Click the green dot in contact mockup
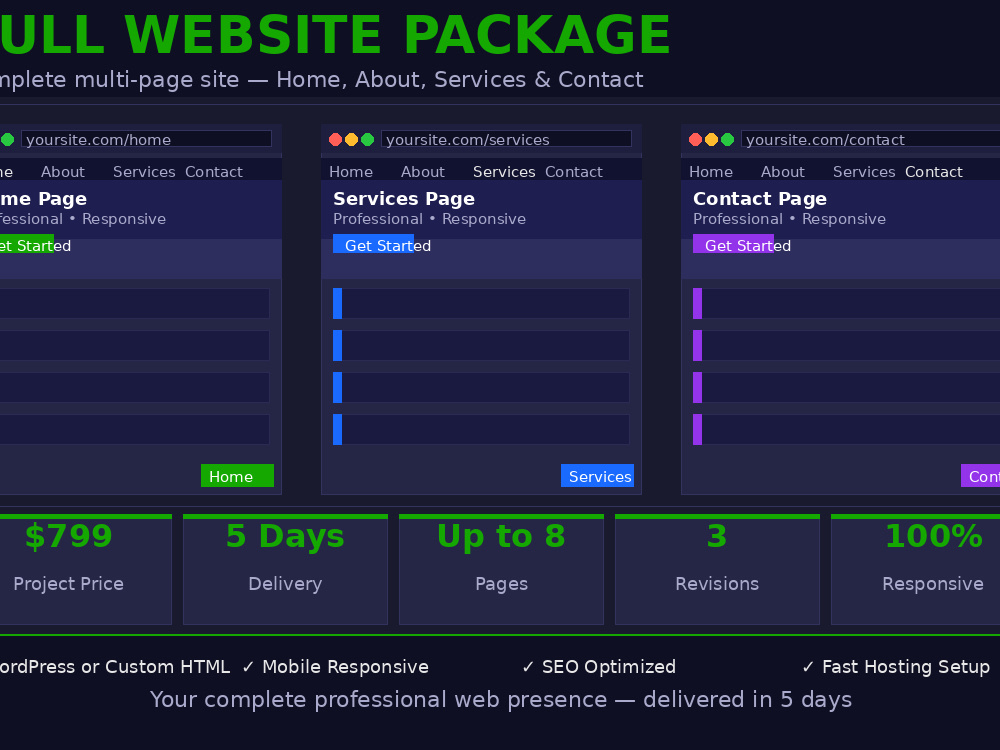The width and height of the screenshot is (1000, 750). [x=728, y=140]
